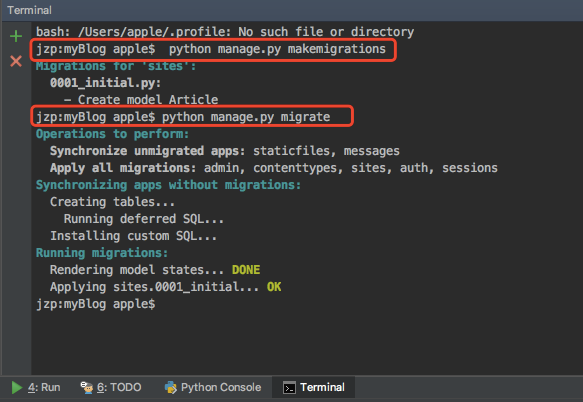Click the 'Installing custom SQL...' line
This screenshot has height=402, width=583.
click(133, 236)
